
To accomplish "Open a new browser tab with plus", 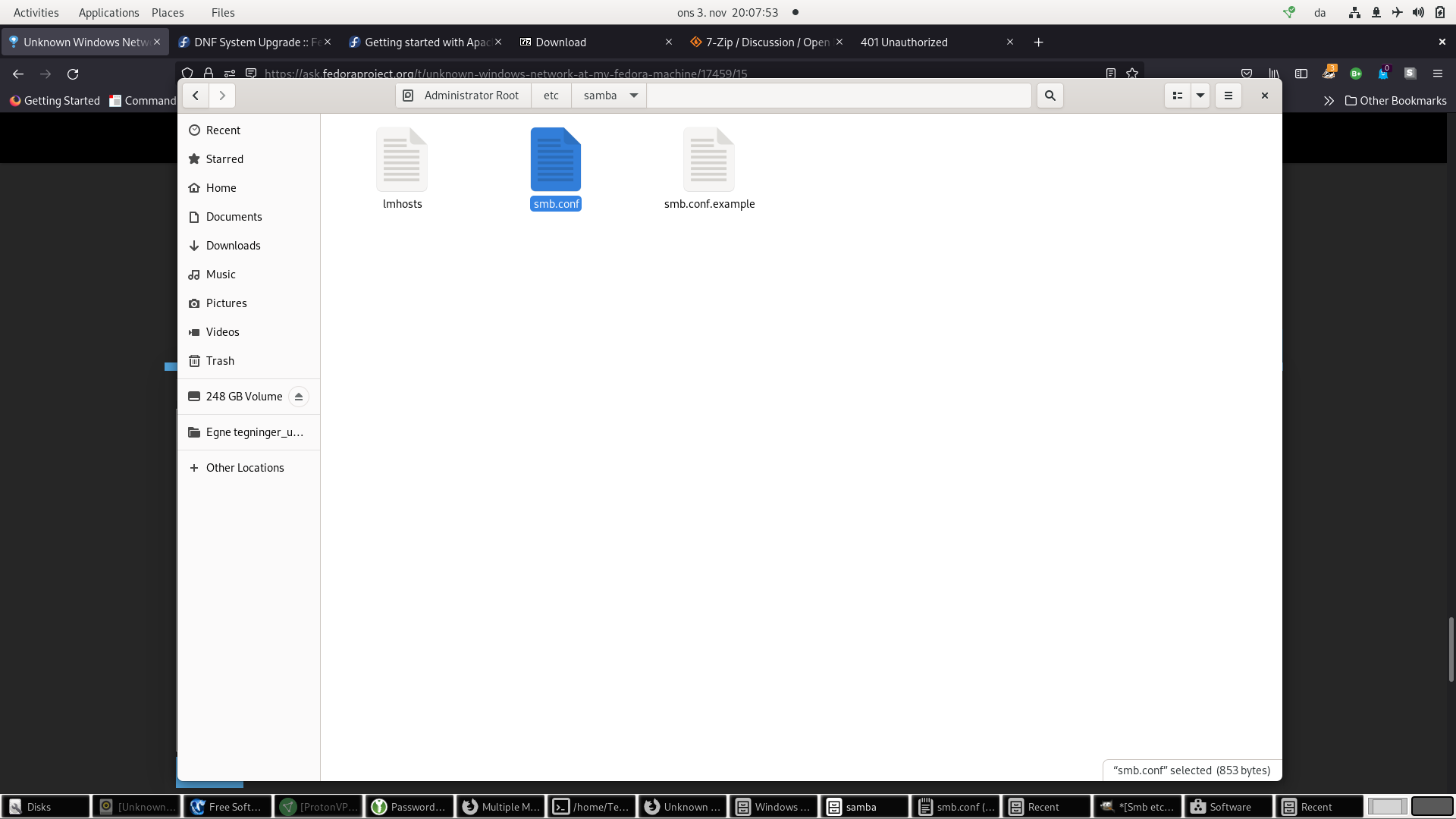I will click(1039, 42).
